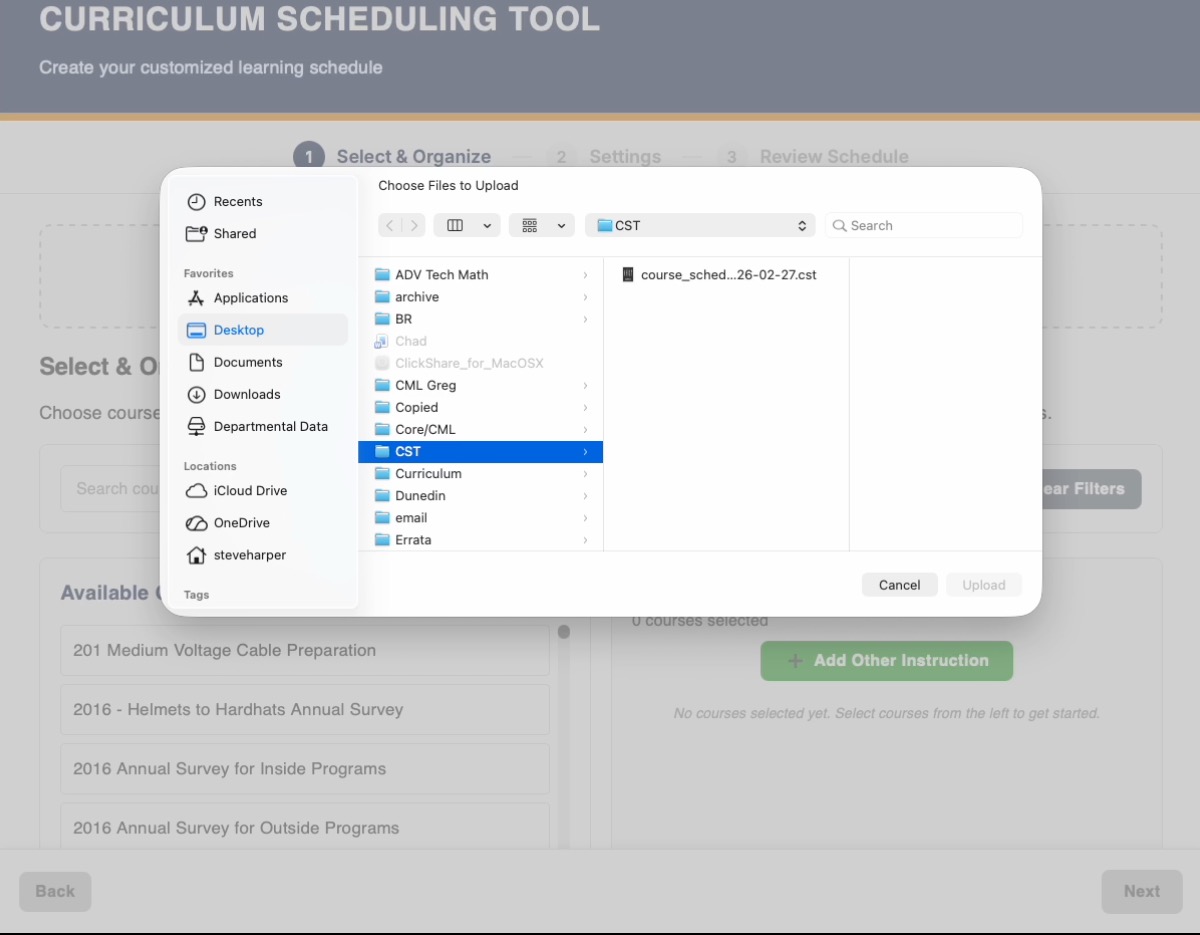Cancel the file upload dialog
Screen dimensions: 1200x935
[899, 585]
